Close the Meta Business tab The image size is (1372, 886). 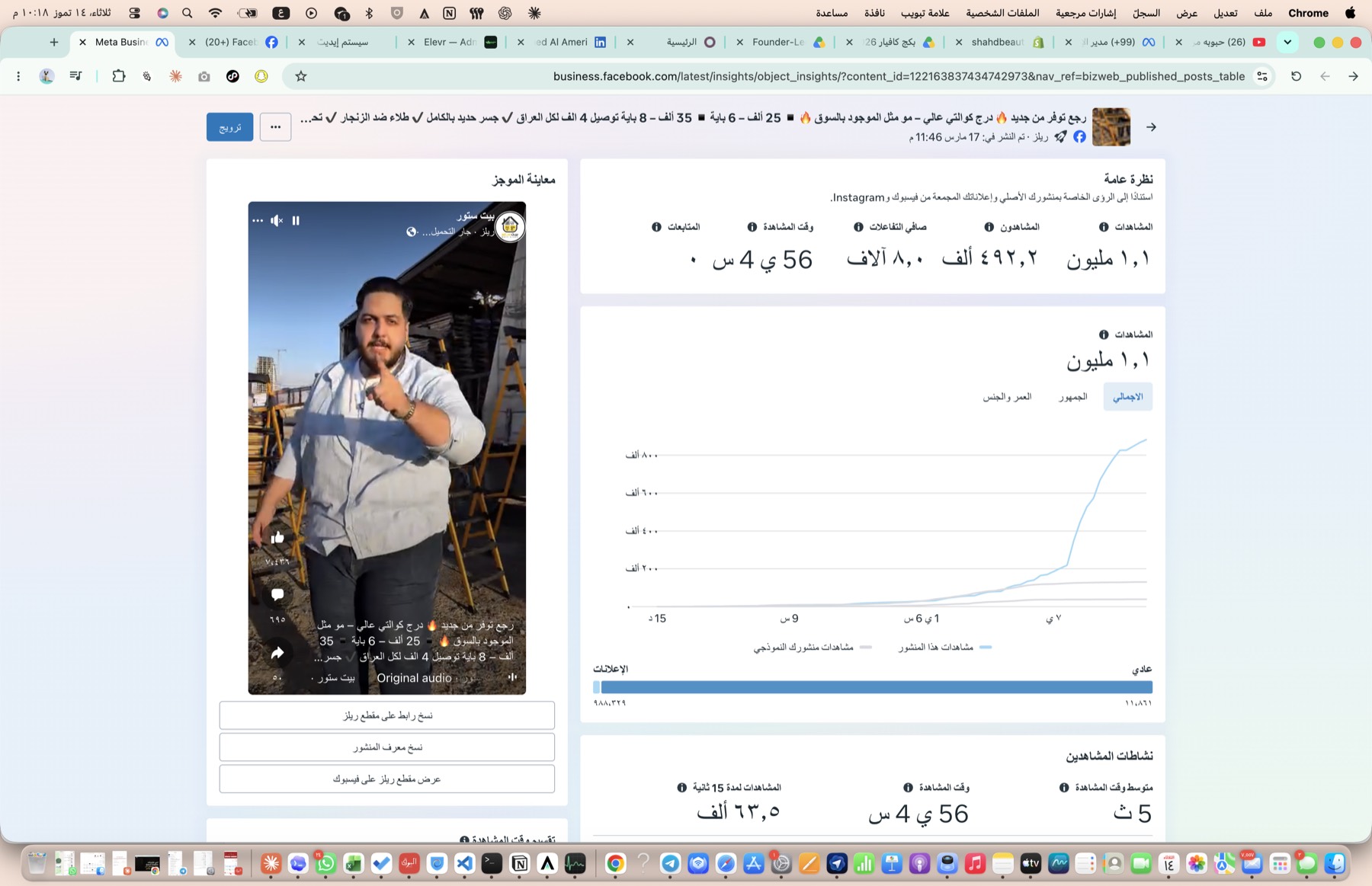pyautogui.click(x=82, y=42)
